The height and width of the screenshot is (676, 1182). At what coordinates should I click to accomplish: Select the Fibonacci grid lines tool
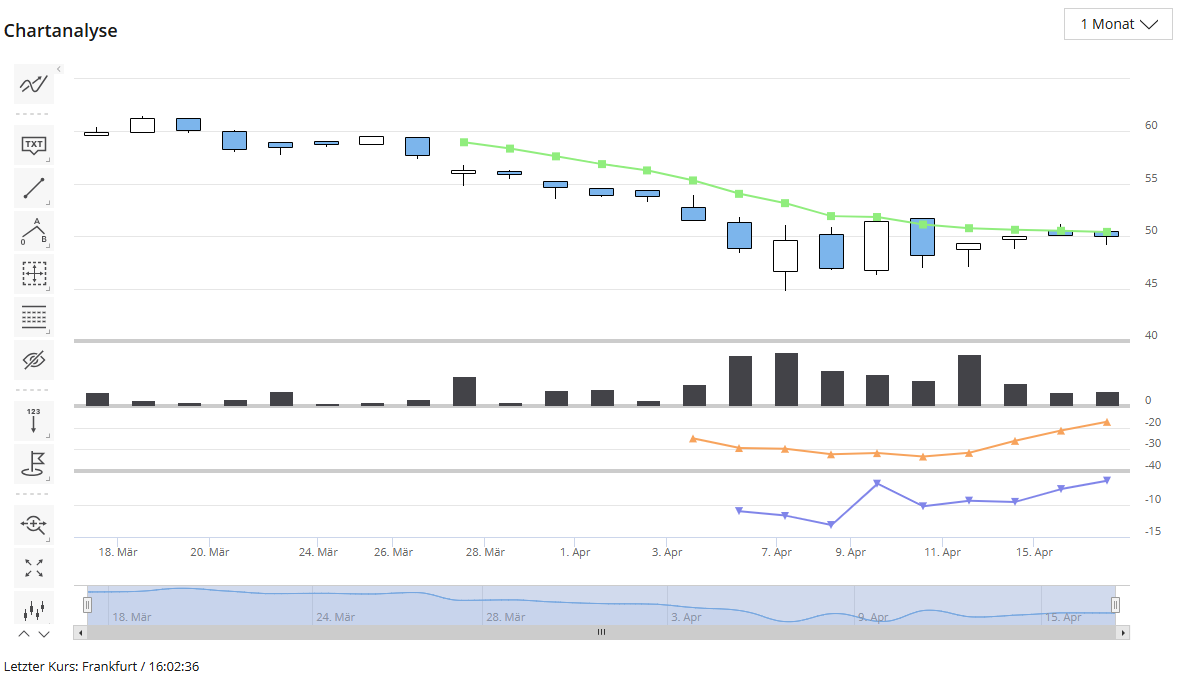pos(34,317)
